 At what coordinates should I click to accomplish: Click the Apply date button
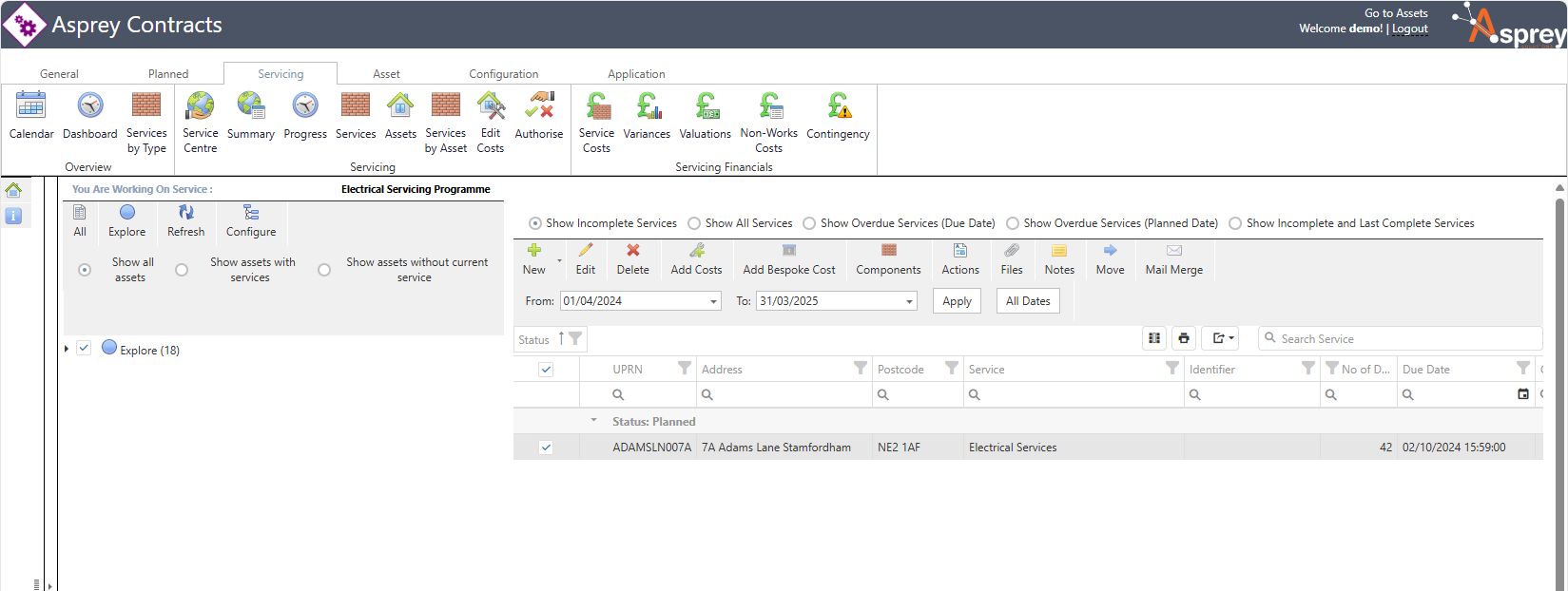pyautogui.click(x=957, y=301)
